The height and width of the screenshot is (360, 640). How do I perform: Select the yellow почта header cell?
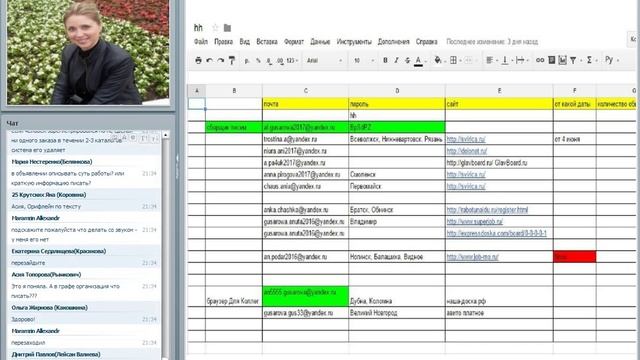[x=305, y=104]
